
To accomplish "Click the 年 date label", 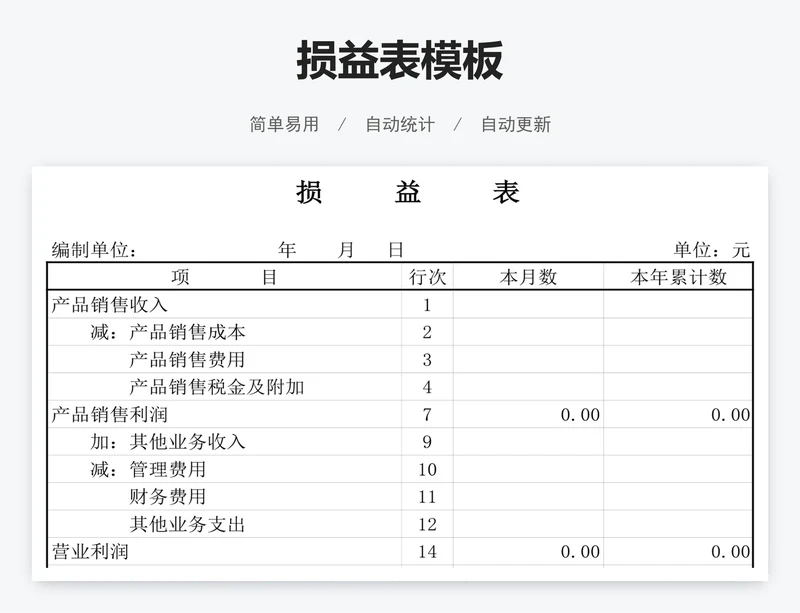I will pos(287,250).
